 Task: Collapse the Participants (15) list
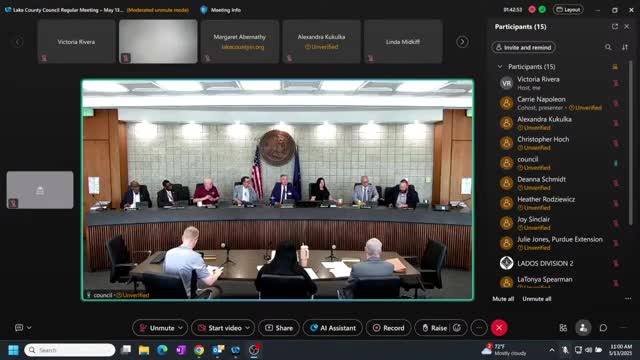[x=500, y=67]
